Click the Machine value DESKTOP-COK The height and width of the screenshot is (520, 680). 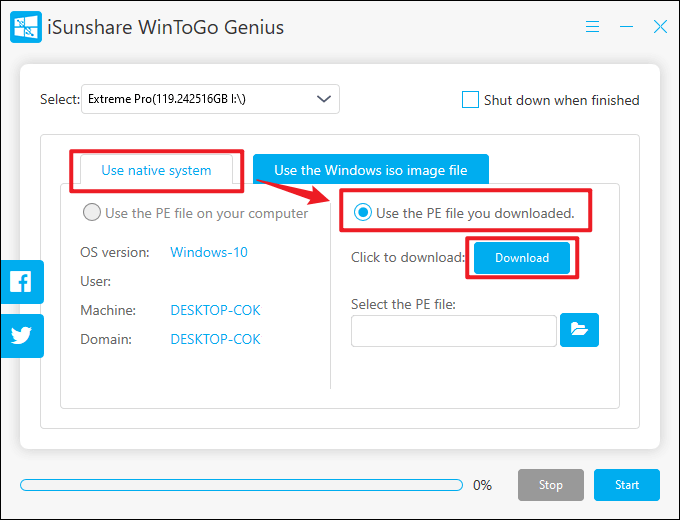[x=216, y=310]
